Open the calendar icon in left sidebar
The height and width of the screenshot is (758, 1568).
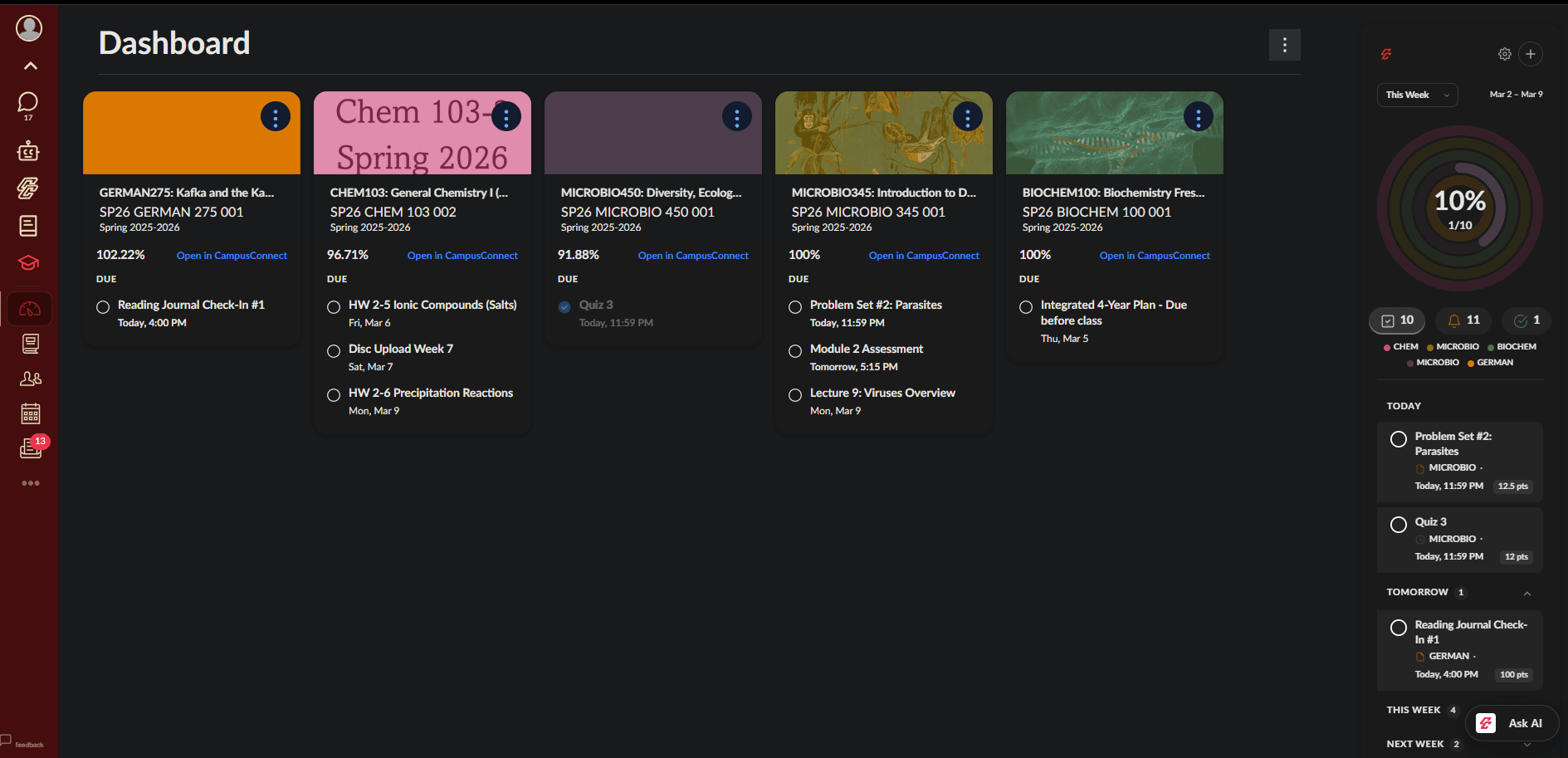click(x=30, y=413)
